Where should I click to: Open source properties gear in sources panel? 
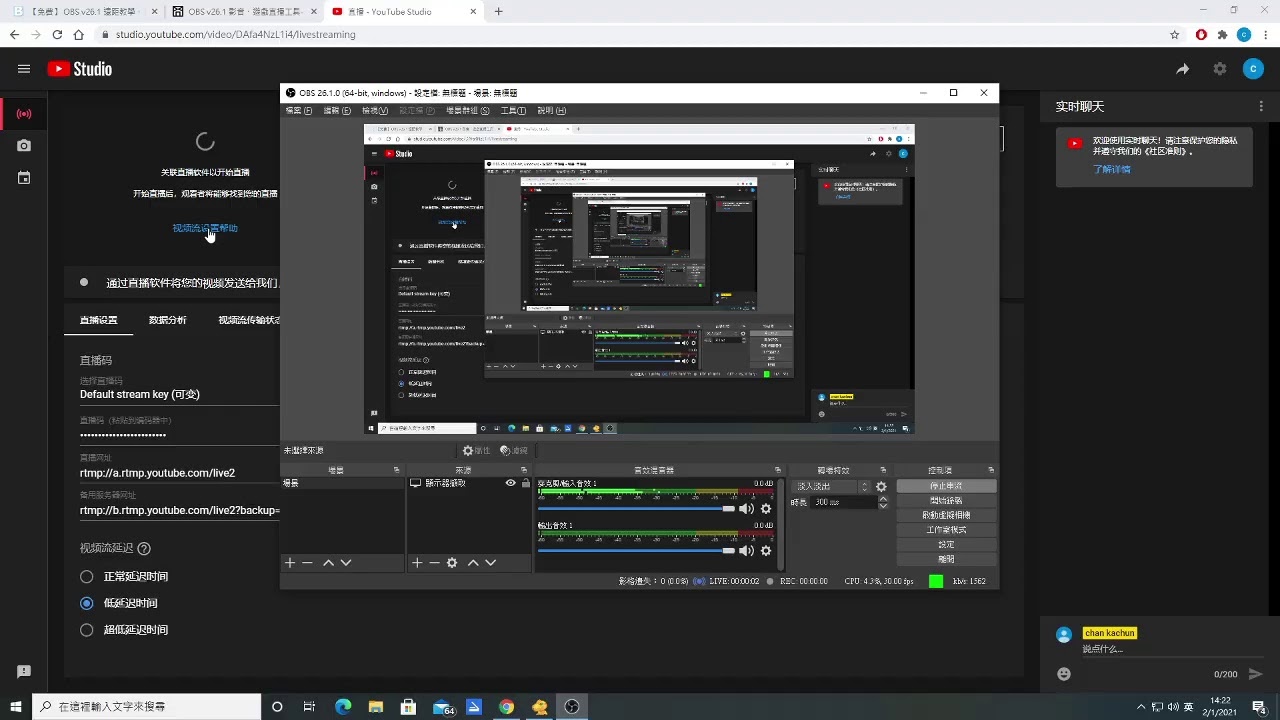coord(452,563)
